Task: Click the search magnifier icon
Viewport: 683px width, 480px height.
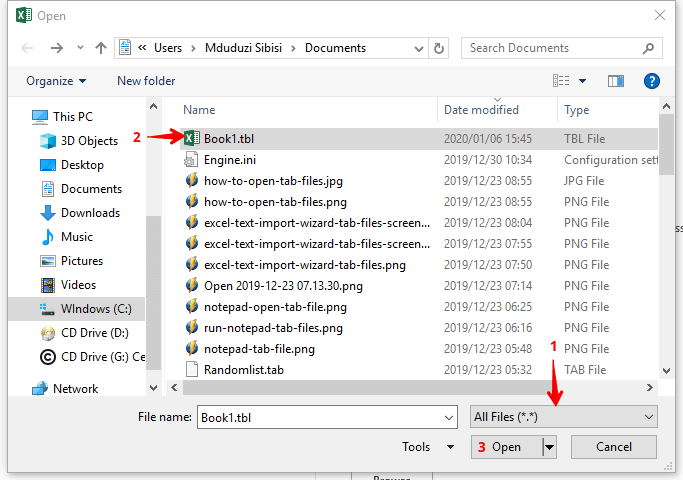Action: pyautogui.click(x=648, y=48)
